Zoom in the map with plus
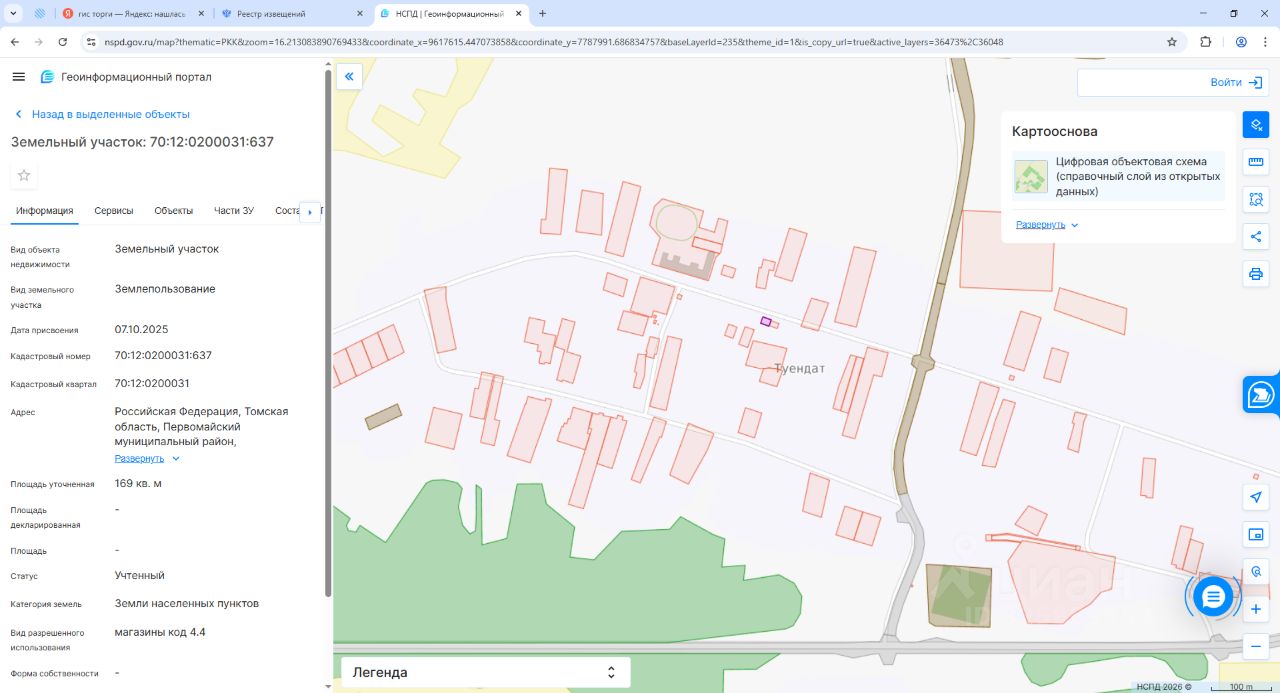This screenshot has width=1280, height=693. click(x=1256, y=609)
